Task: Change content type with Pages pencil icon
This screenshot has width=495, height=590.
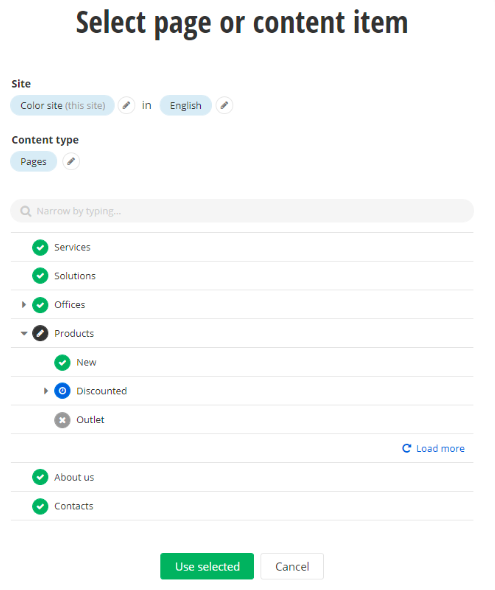Action: coord(71,162)
